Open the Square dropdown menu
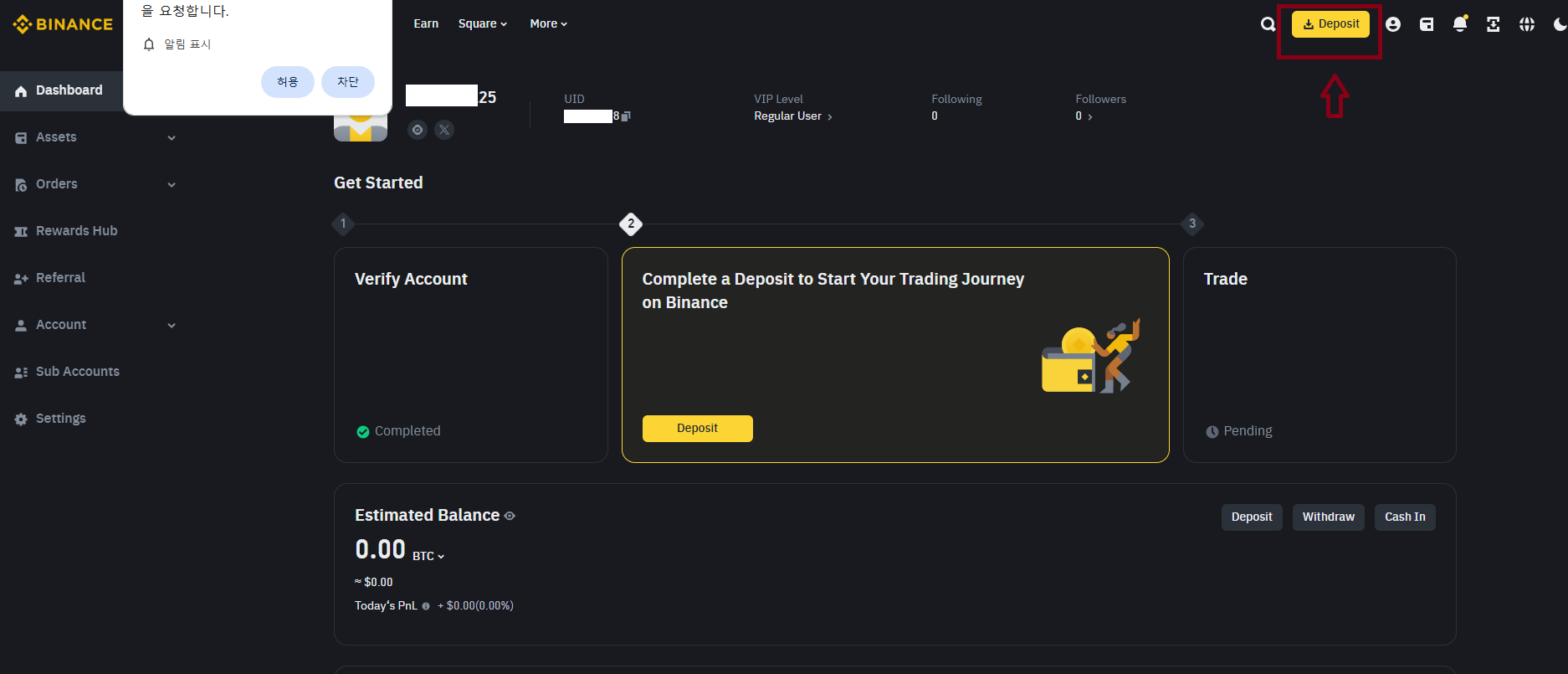1568x674 pixels. coord(483,23)
